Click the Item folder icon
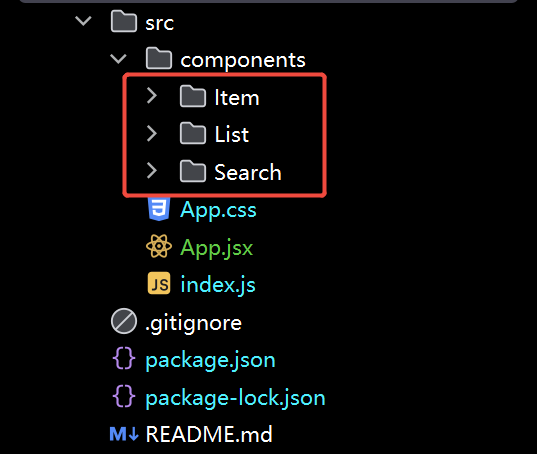This screenshot has width=537, height=454. click(x=193, y=96)
